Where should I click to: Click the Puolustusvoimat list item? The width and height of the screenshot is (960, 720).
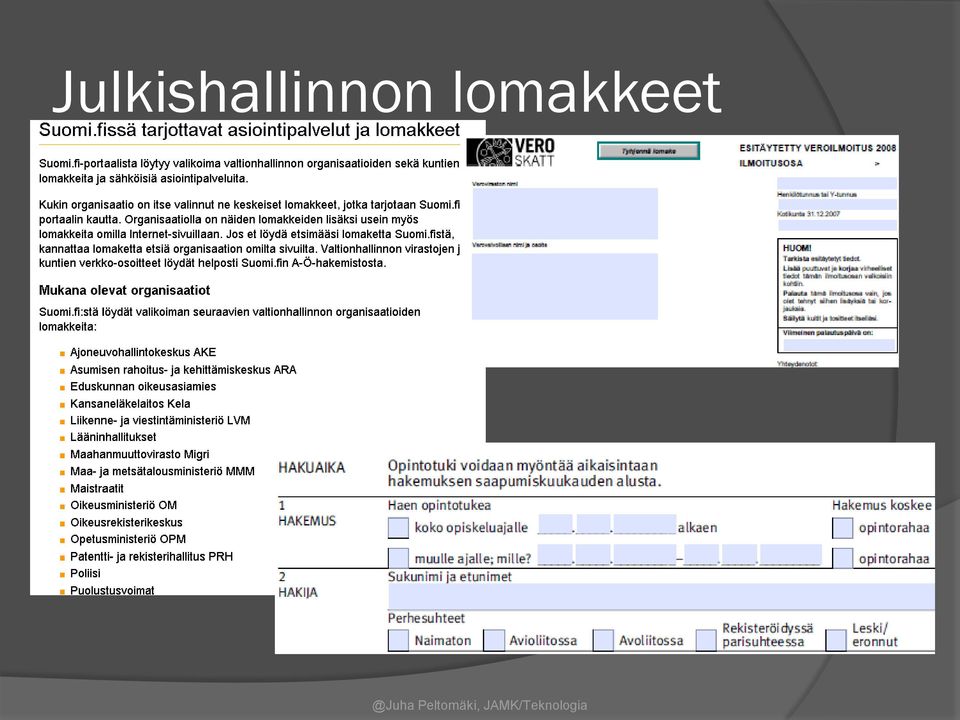[x=112, y=590]
